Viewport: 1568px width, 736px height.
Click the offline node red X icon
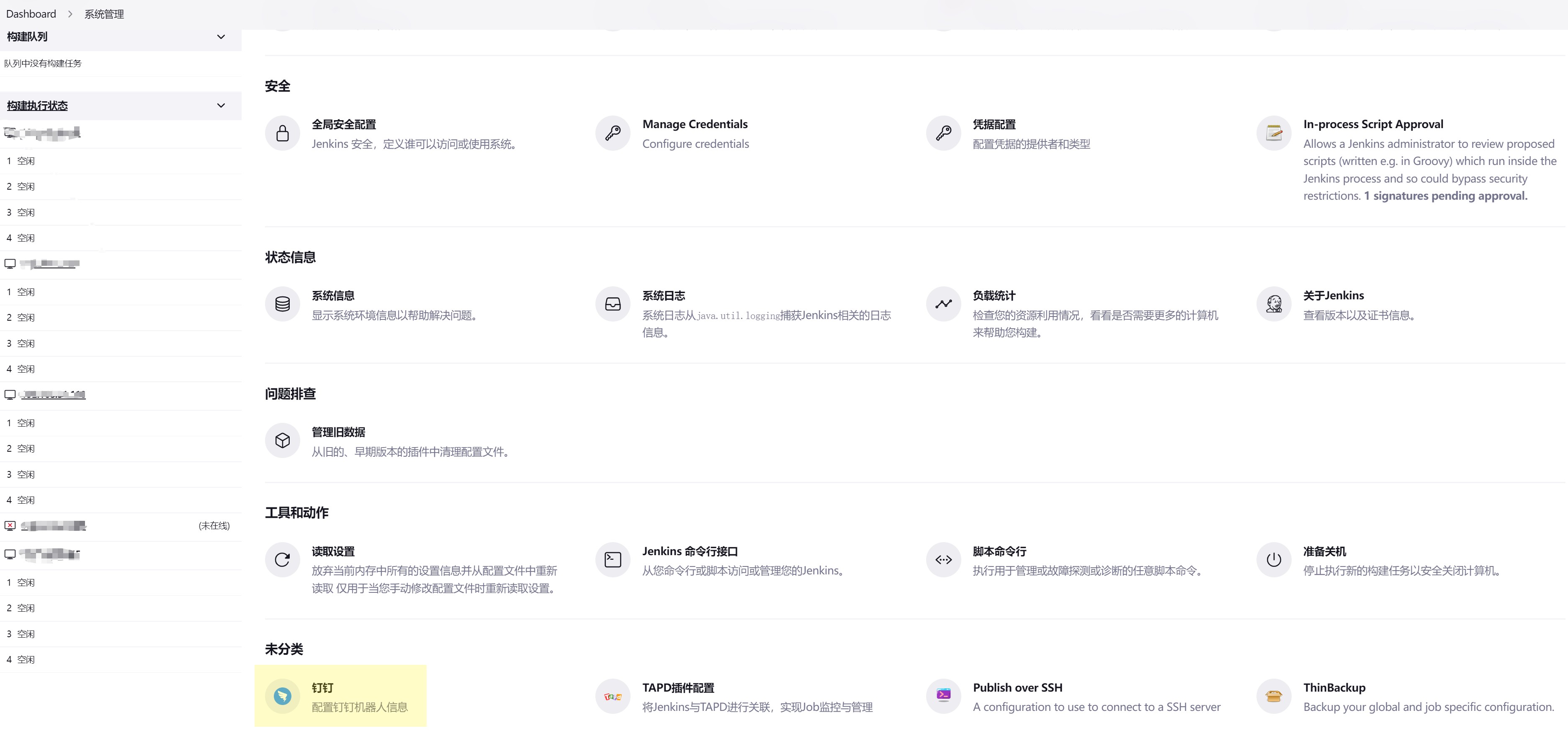[x=10, y=525]
